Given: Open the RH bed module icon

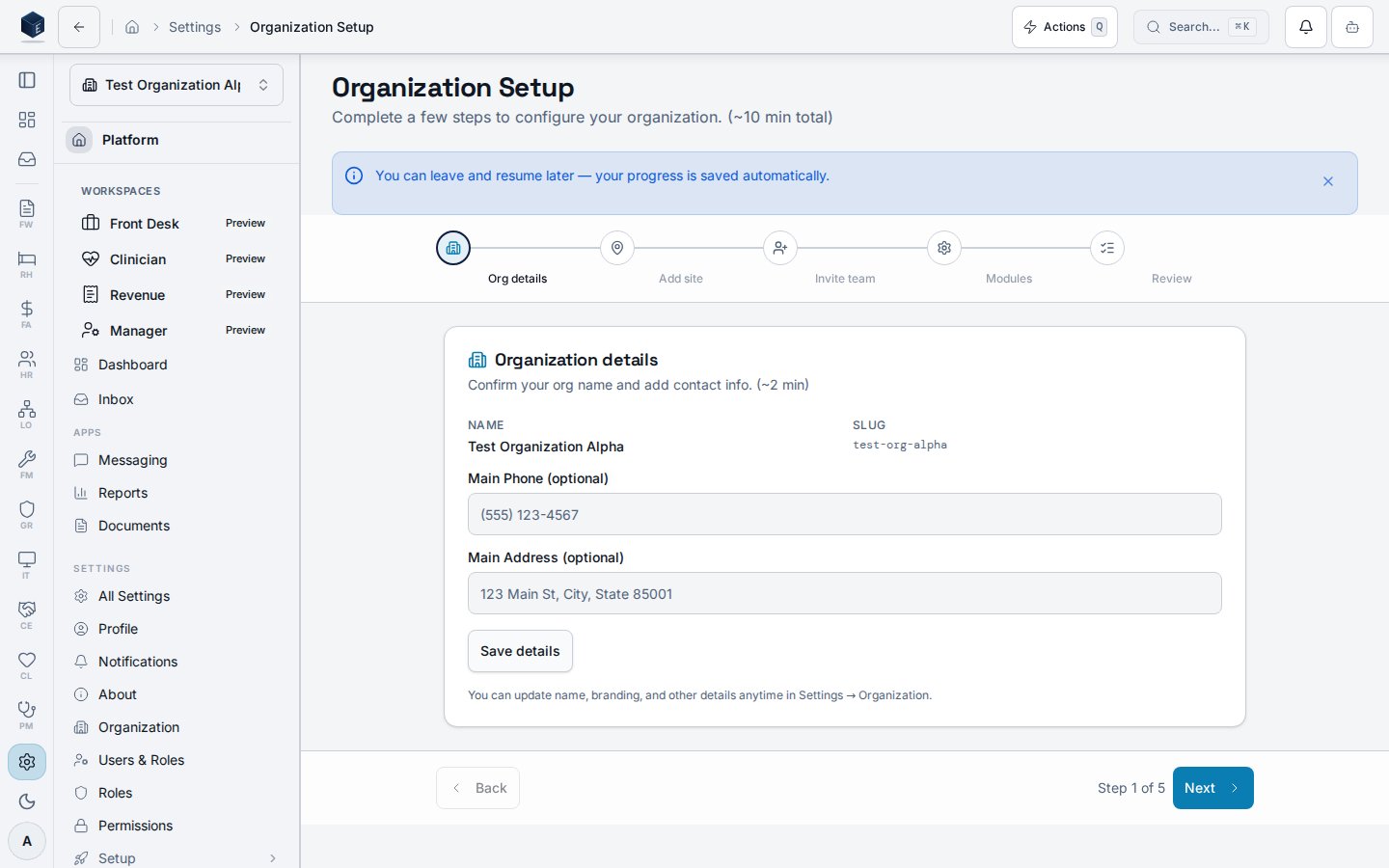Looking at the screenshot, I should pyautogui.click(x=27, y=263).
